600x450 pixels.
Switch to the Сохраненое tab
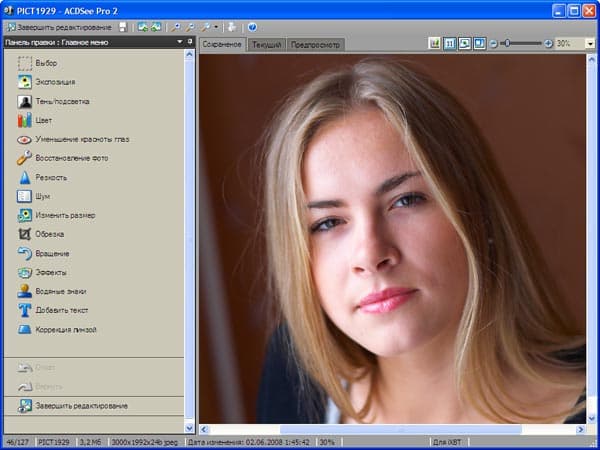coord(222,44)
